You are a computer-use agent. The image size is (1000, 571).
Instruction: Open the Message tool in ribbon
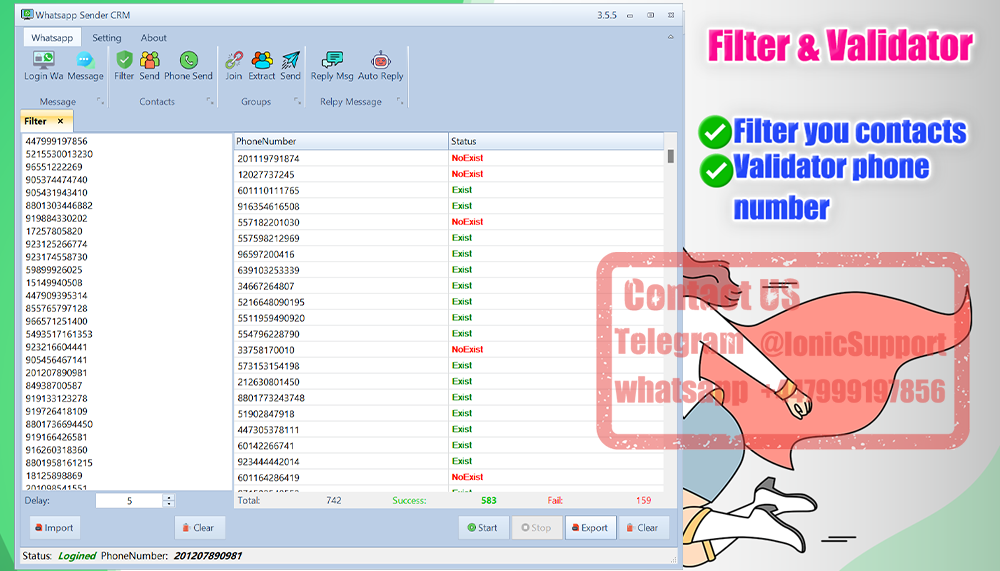point(85,66)
